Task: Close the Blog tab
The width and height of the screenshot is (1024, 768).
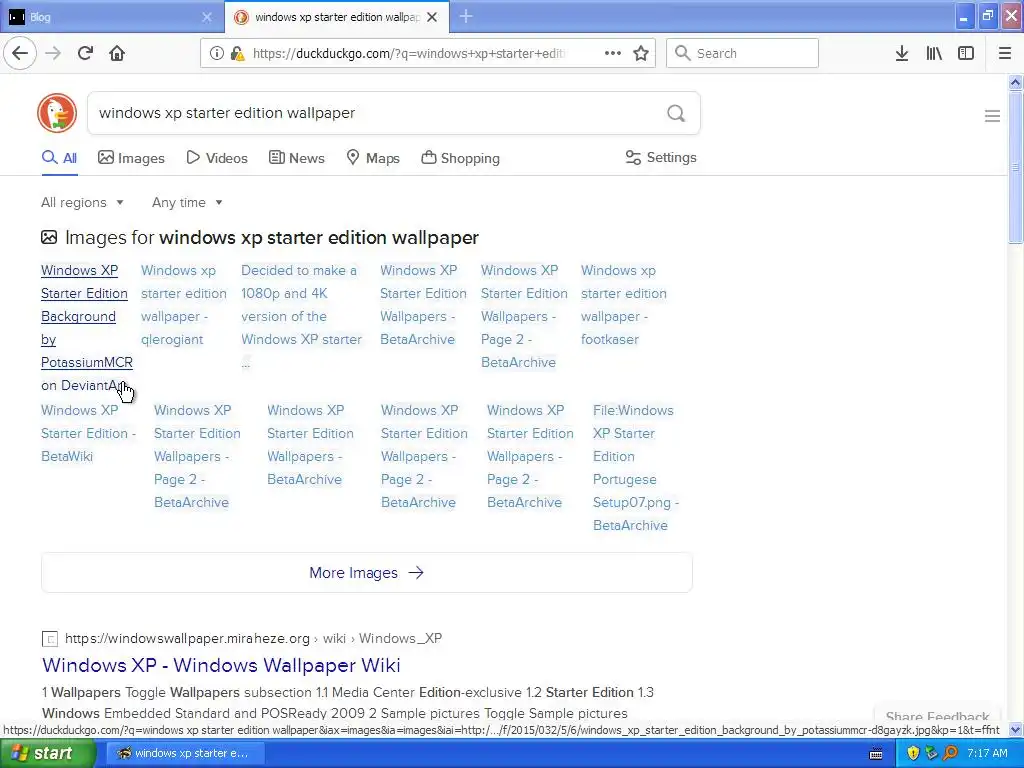Action: click(207, 17)
